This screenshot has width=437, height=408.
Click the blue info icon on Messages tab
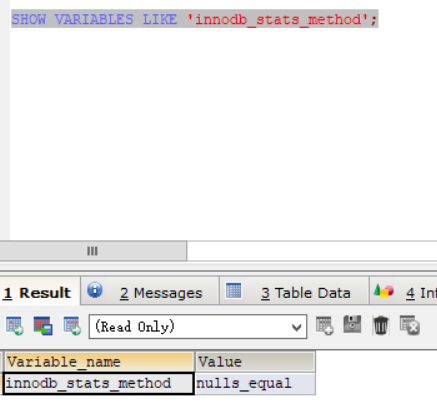point(95,290)
